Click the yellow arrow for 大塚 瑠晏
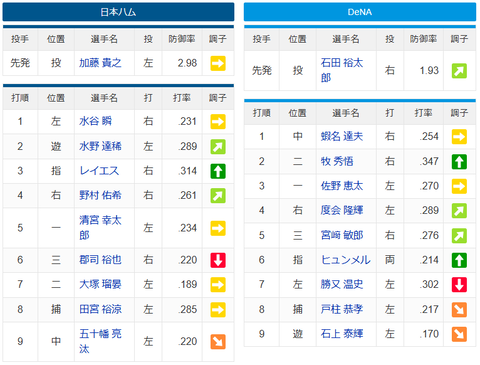 pos(218,285)
